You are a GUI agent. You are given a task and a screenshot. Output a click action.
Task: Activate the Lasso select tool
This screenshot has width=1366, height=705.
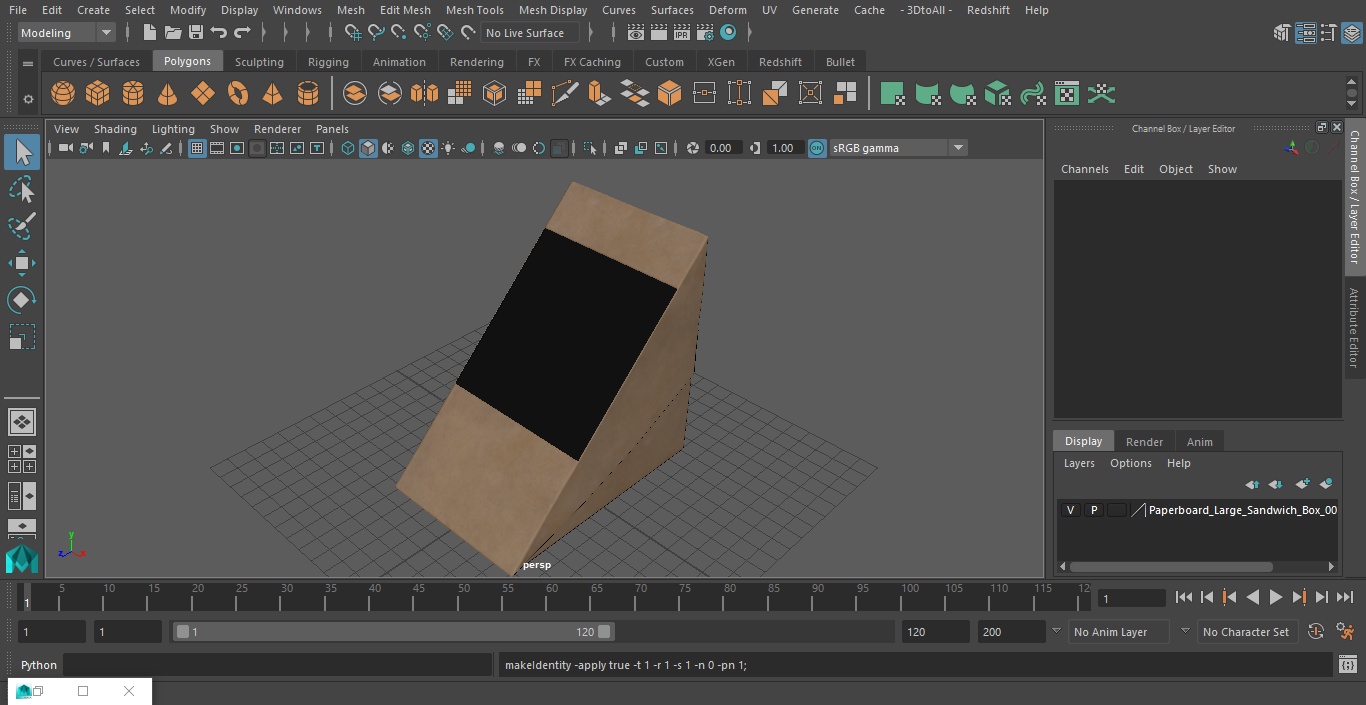[22, 190]
